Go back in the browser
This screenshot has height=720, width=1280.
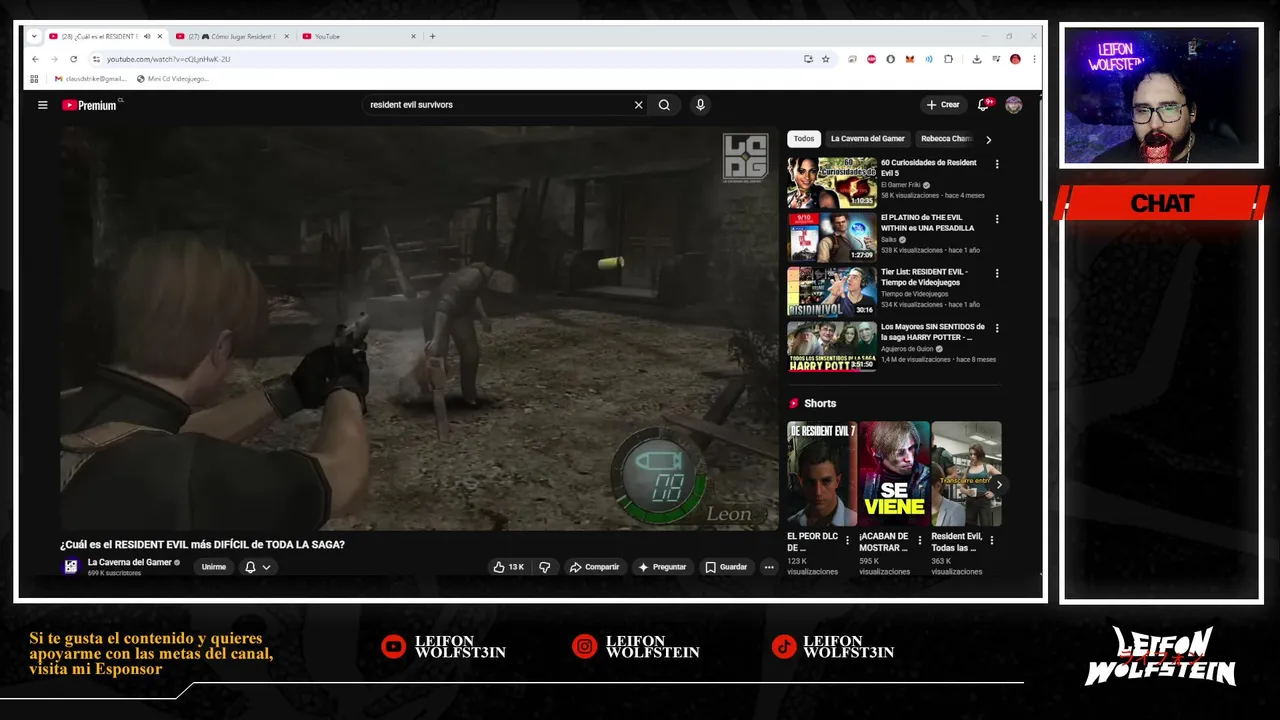point(35,59)
